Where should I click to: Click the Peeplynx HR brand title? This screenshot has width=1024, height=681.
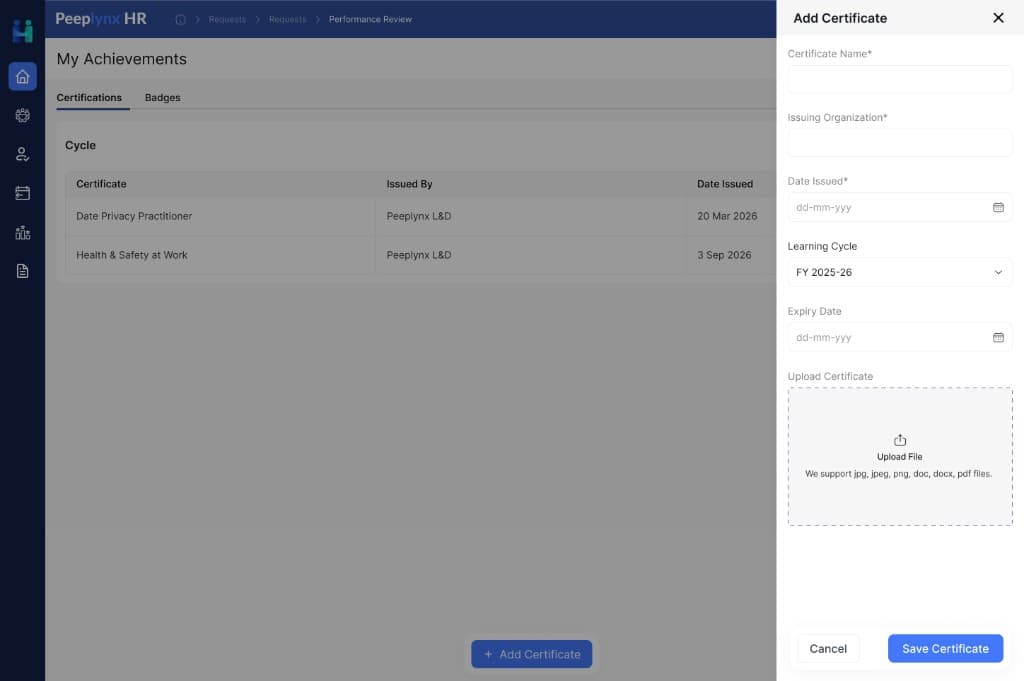(x=101, y=19)
